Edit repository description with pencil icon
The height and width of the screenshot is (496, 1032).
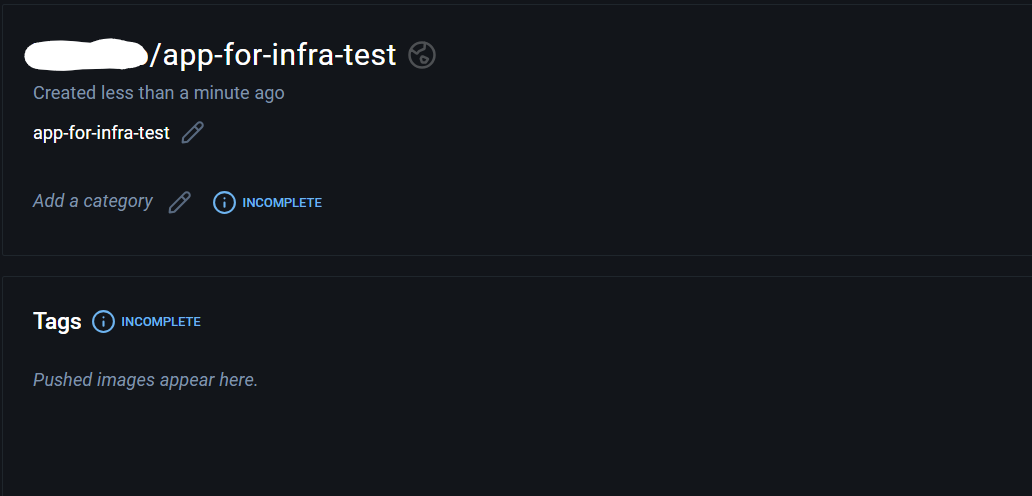point(193,133)
